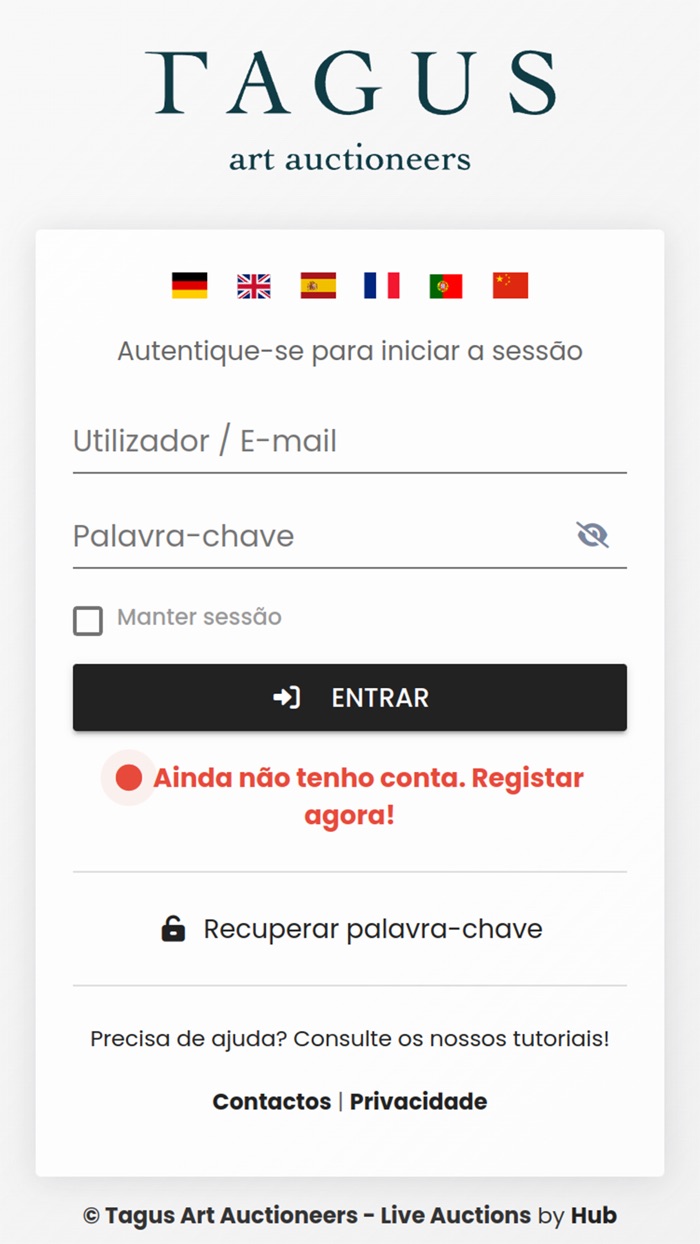Screen dimensions: 700x1244
Task: Switch language to German flag
Action: pos(189,286)
